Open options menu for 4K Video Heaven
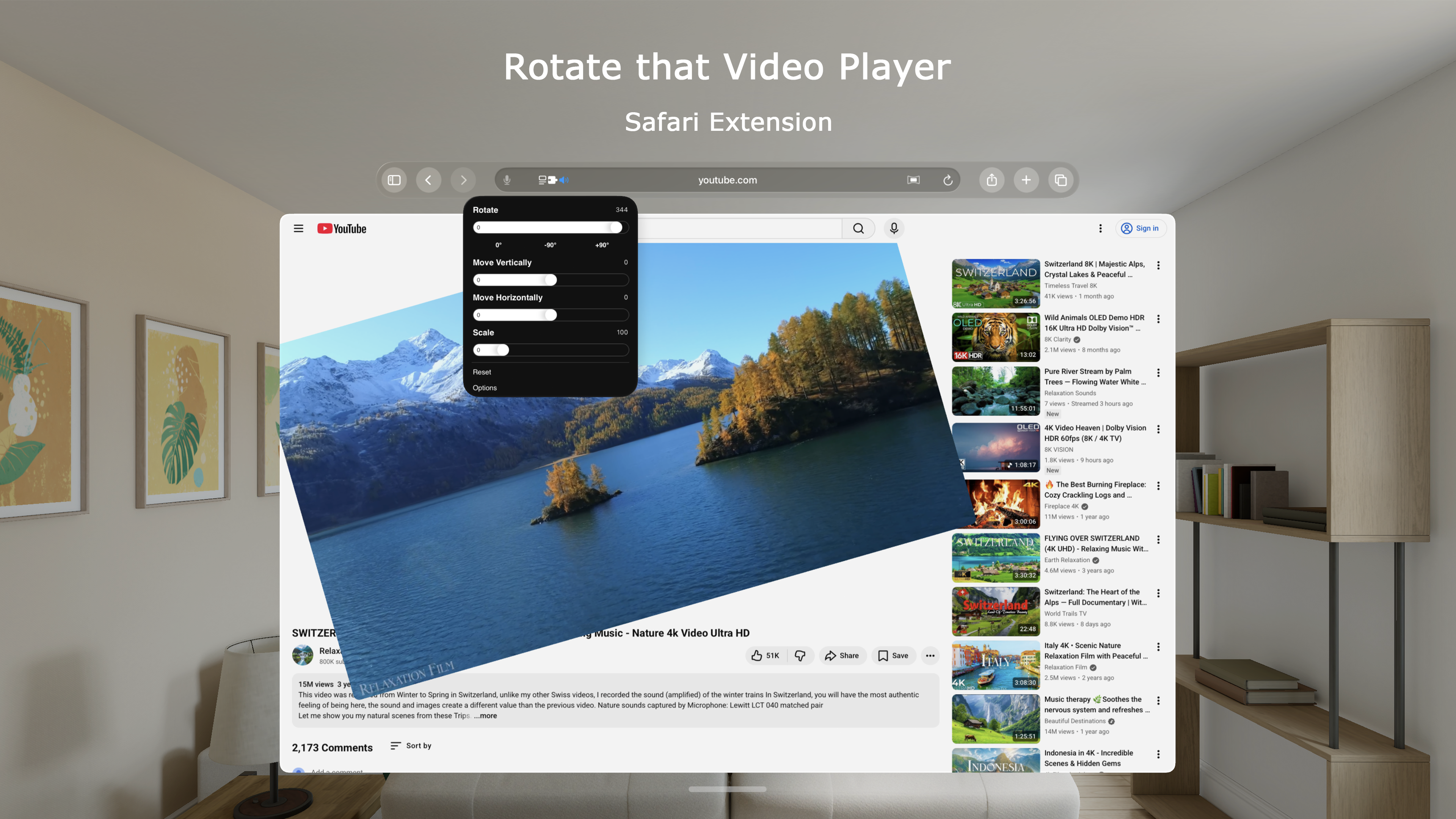This screenshot has height=819, width=1456. click(1158, 429)
